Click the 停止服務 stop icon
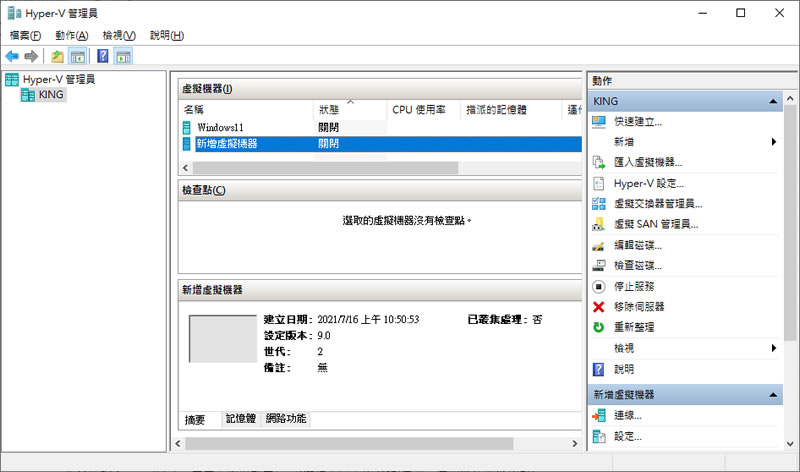800x472 pixels. click(x=599, y=286)
